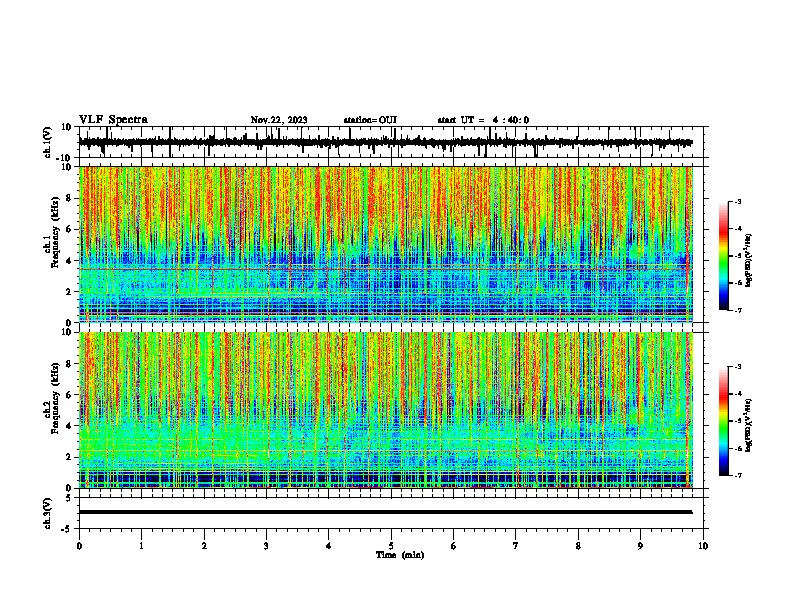Image resolution: width=792 pixels, height=612 pixels.
Task: Click the "2" kHz tick on ch.1 frequency axis
Action: click(x=69, y=292)
